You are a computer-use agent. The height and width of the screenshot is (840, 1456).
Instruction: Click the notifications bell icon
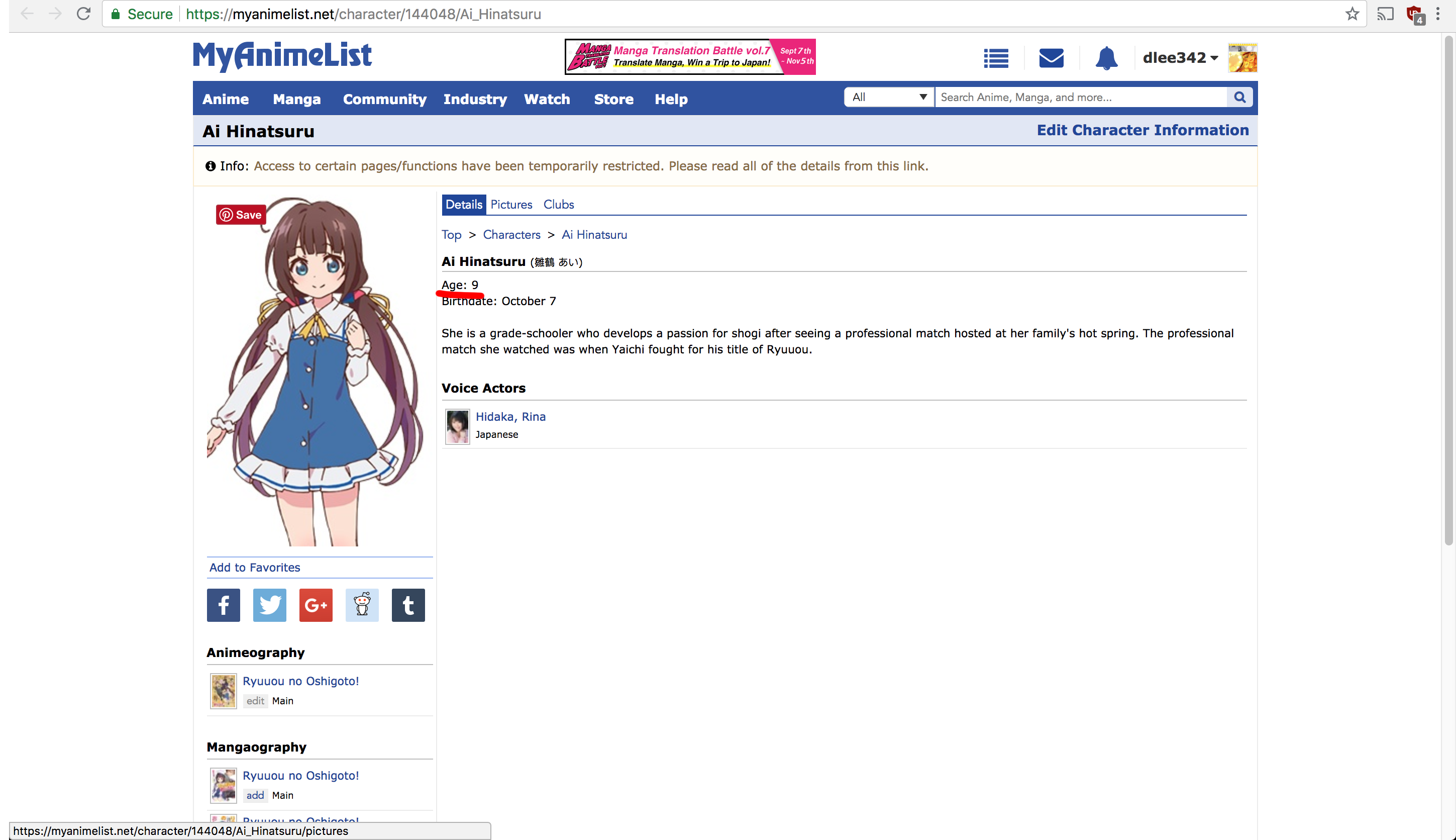(1106, 58)
